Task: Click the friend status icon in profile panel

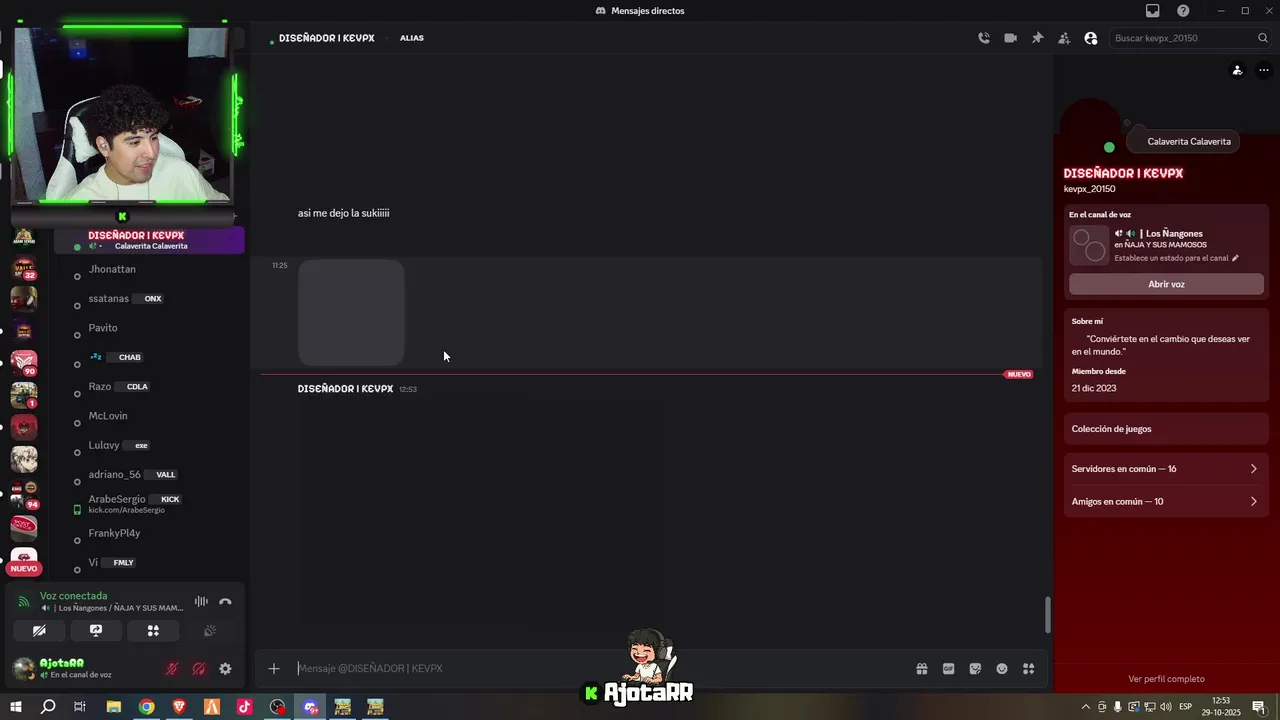Action: click(x=1237, y=70)
